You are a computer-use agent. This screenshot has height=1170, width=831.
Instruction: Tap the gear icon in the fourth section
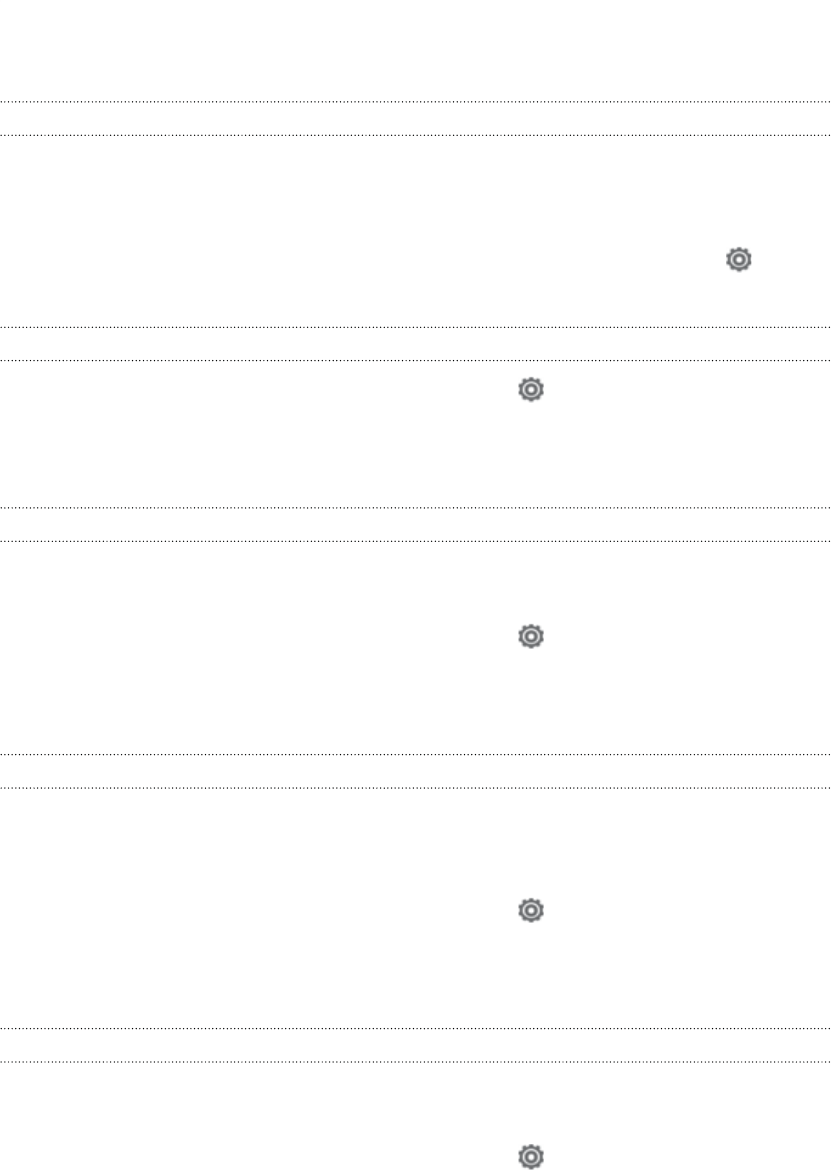click(530, 910)
